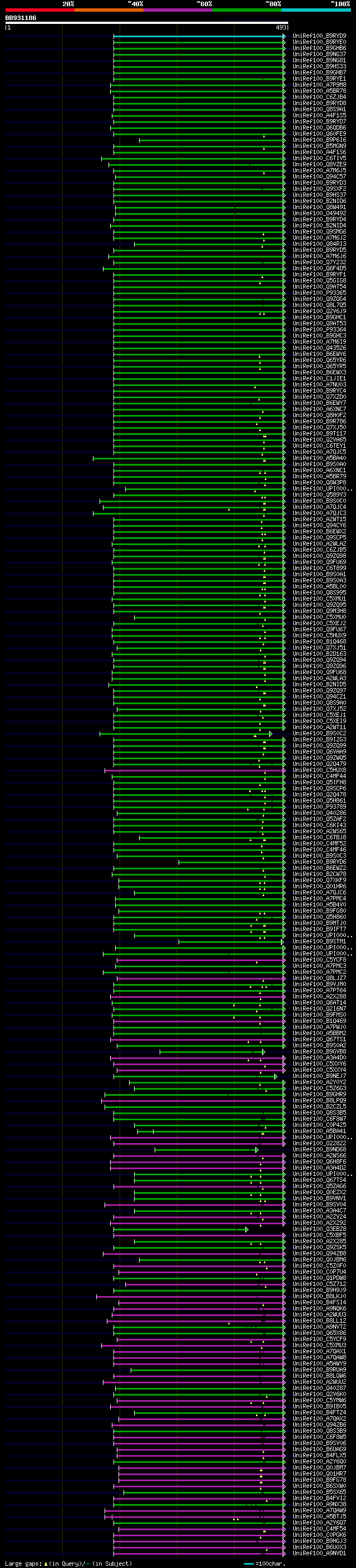The height and width of the screenshot is (1568, 356).
Task: Open the UniRef100_O49492 entry
Action: (319, 213)
